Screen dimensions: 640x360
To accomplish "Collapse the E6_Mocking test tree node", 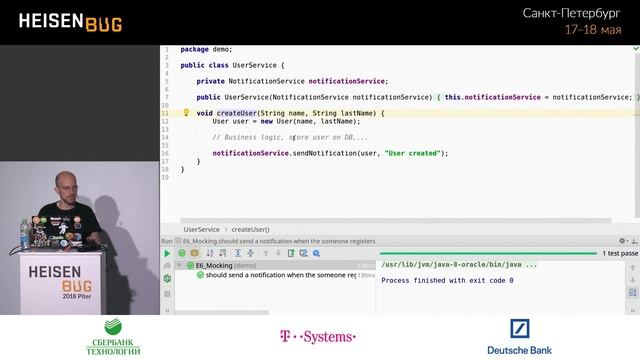I will (179, 265).
